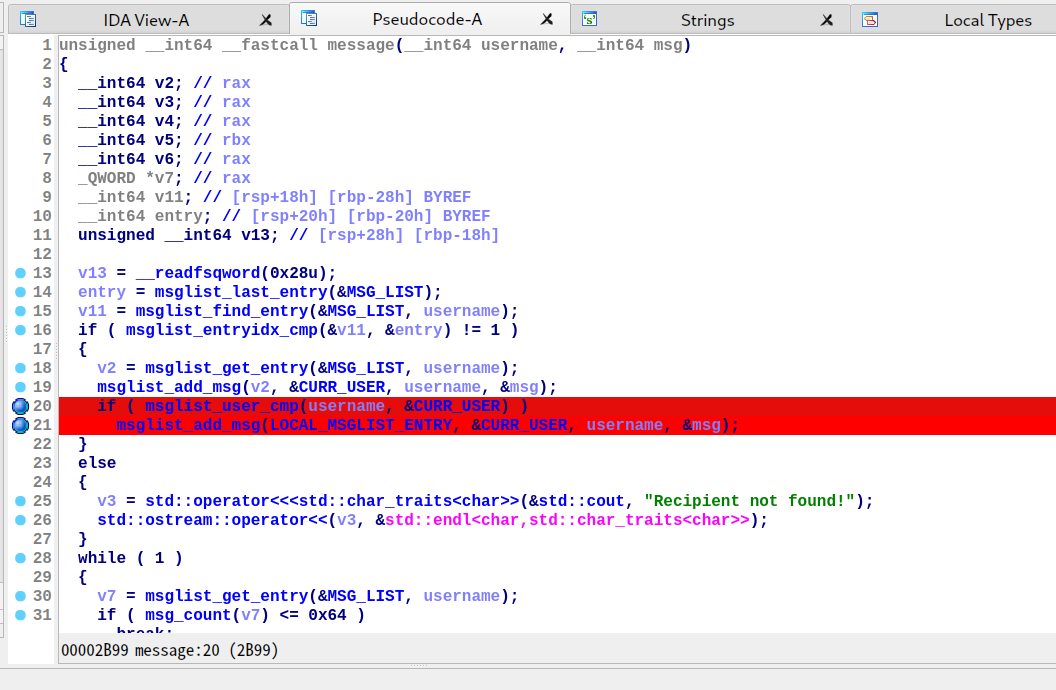Toggle the breakpoint dot on line 30
This screenshot has width=1056, height=690.
click(x=20, y=596)
